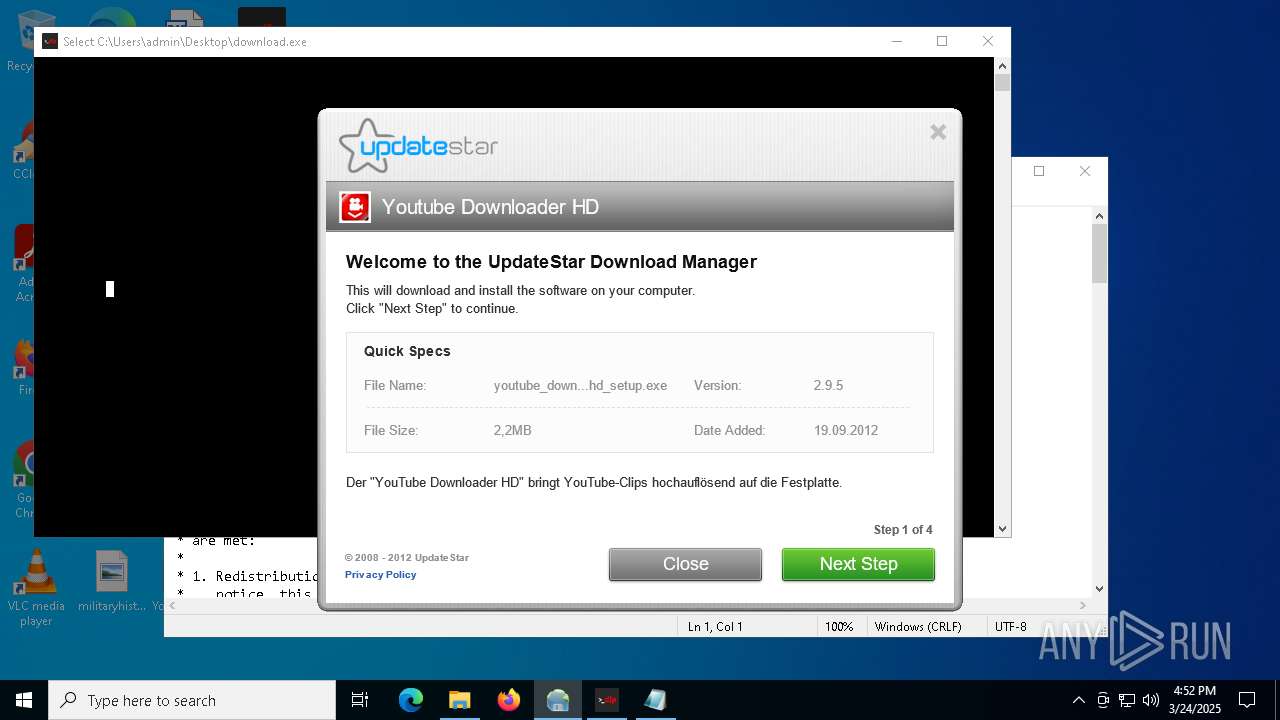This screenshot has height=720, width=1280.
Task: Click the volume speaker tray icon
Action: coord(1151,700)
